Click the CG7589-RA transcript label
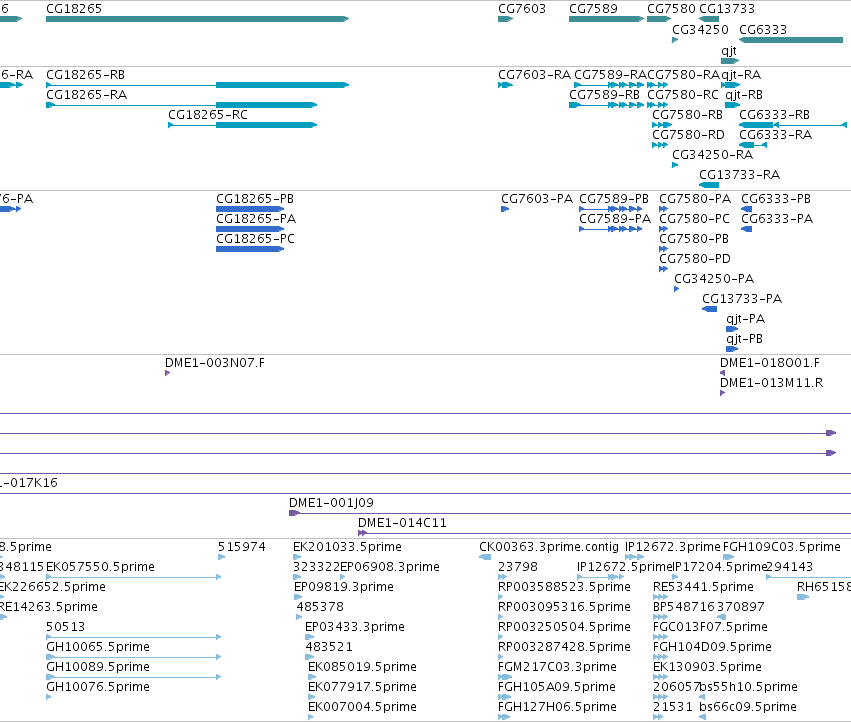Screen dimensions: 851x722 [611, 74]
